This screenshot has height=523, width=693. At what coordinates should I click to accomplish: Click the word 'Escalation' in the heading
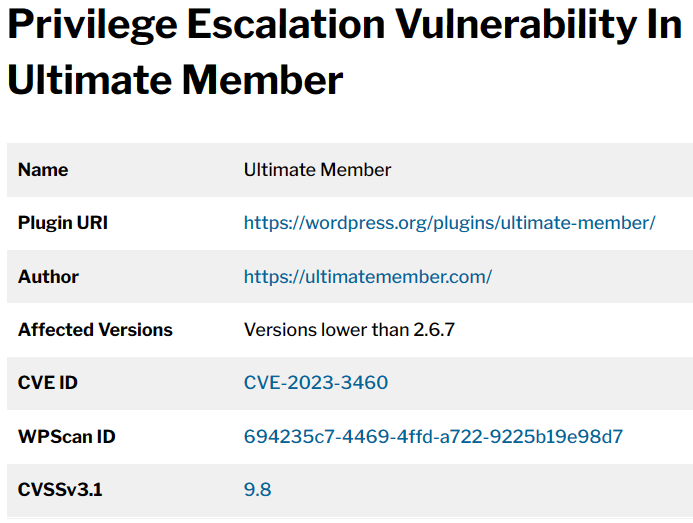tap(286, 24)
